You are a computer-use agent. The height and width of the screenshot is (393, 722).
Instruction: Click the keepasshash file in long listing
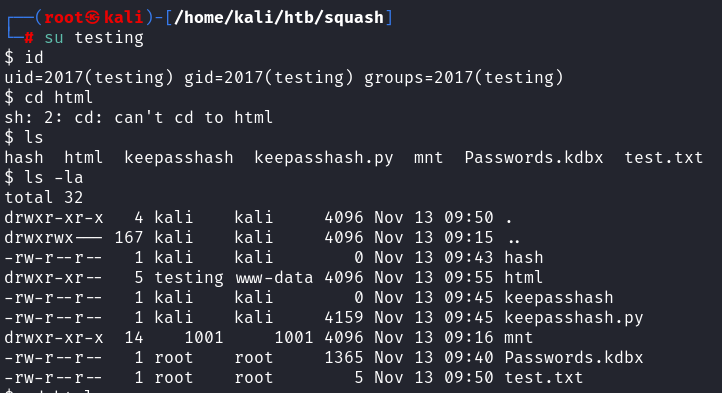[559, 298]
